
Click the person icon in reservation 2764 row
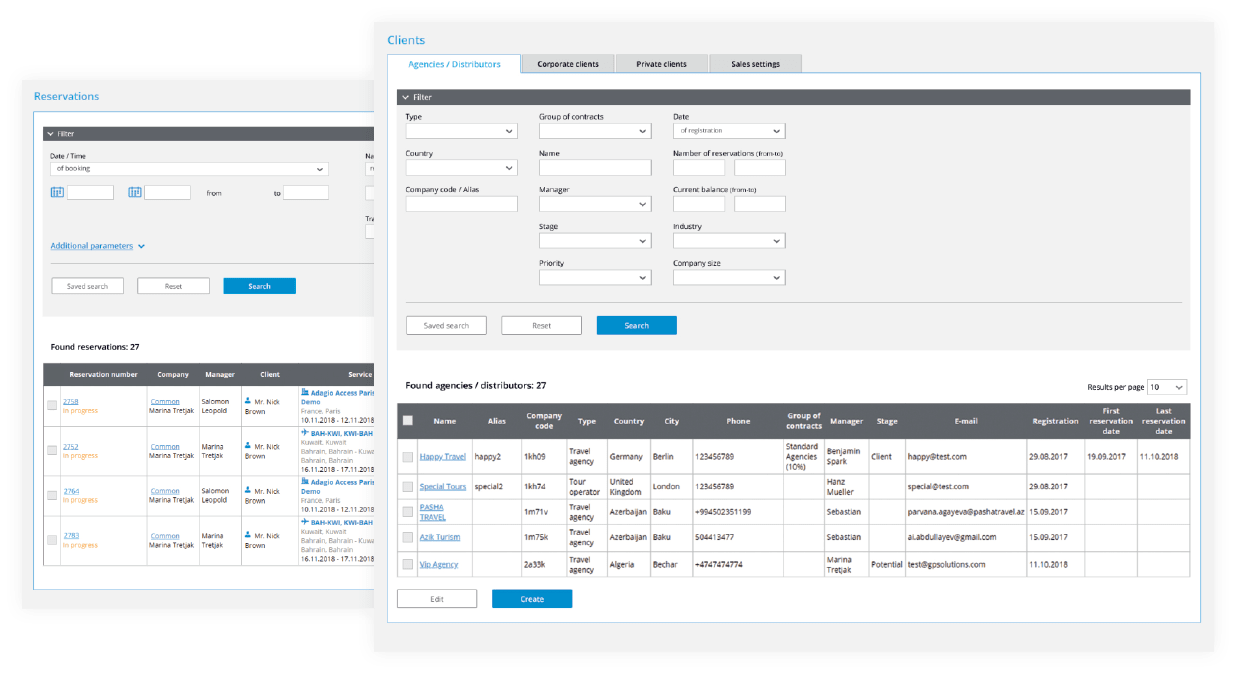[247, 490]
